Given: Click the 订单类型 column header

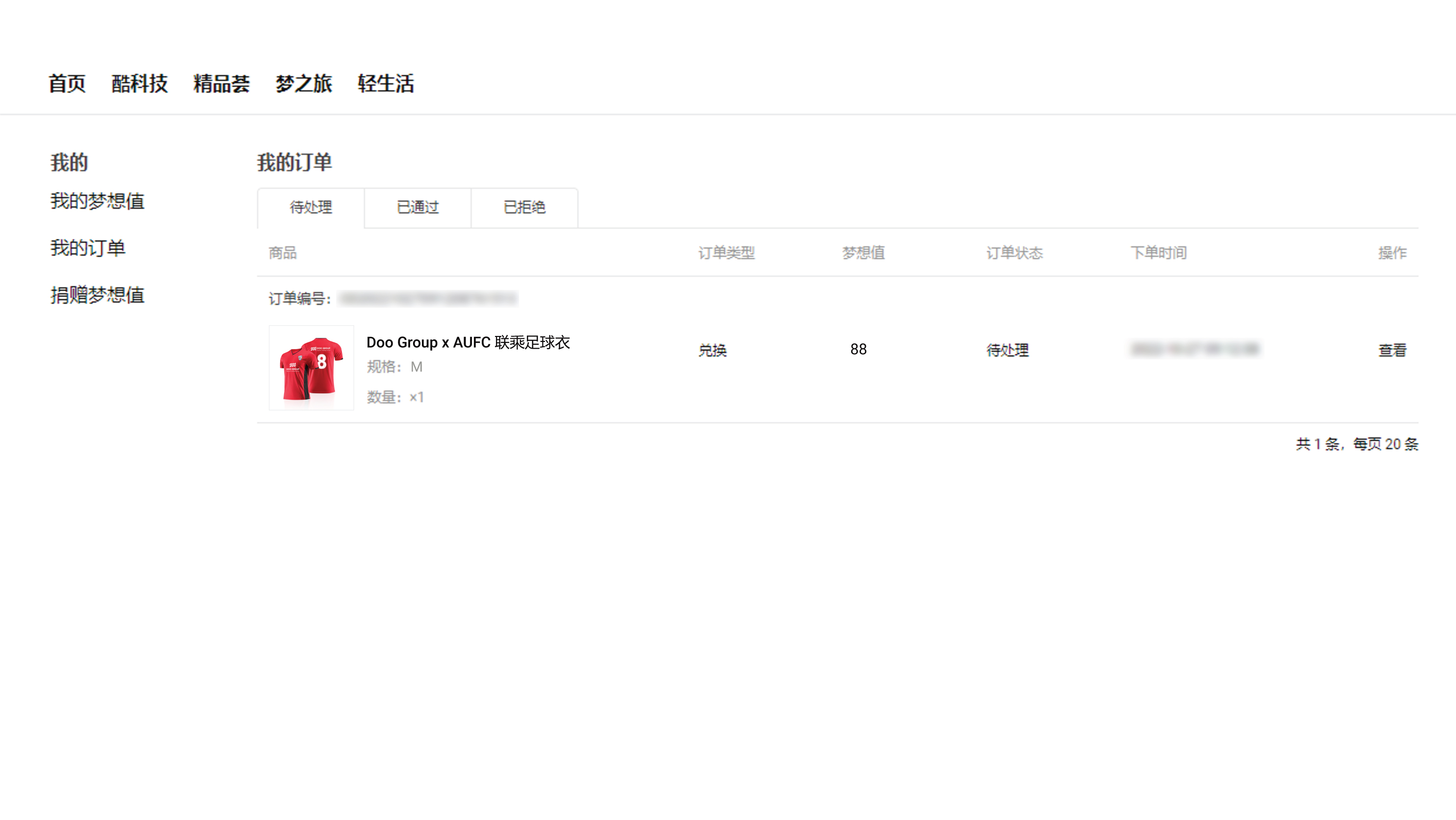Looking at the screenshot, I should (x=727, y=253).
